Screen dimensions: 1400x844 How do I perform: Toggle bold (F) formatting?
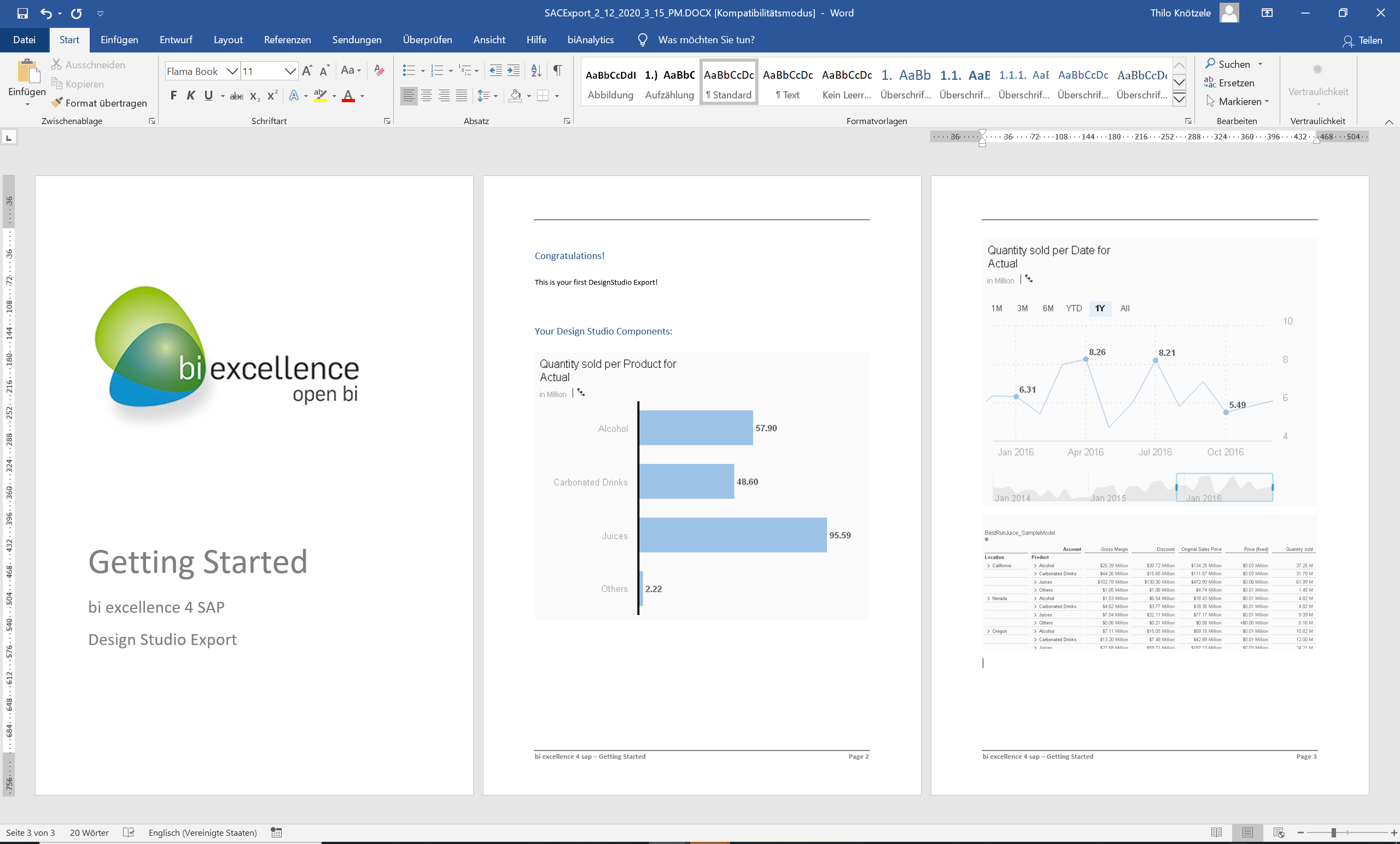[173, 96]
